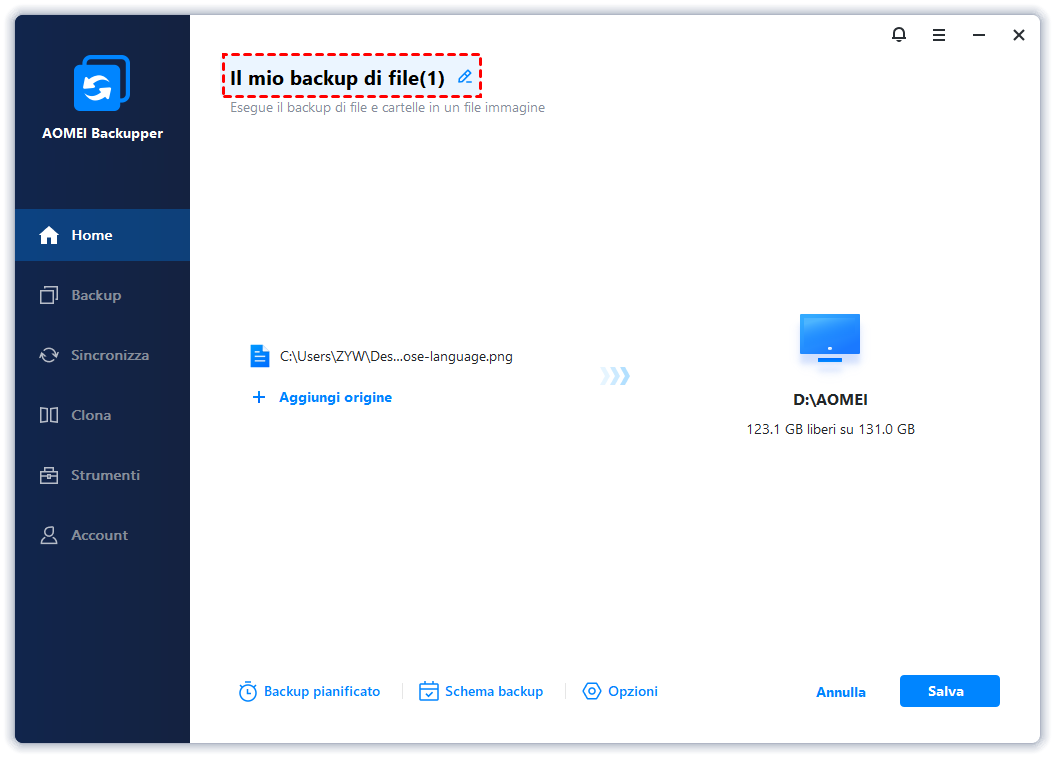Open Clona section in sidebar
The width and height of the screenshot is (1055, 758).
102,415
